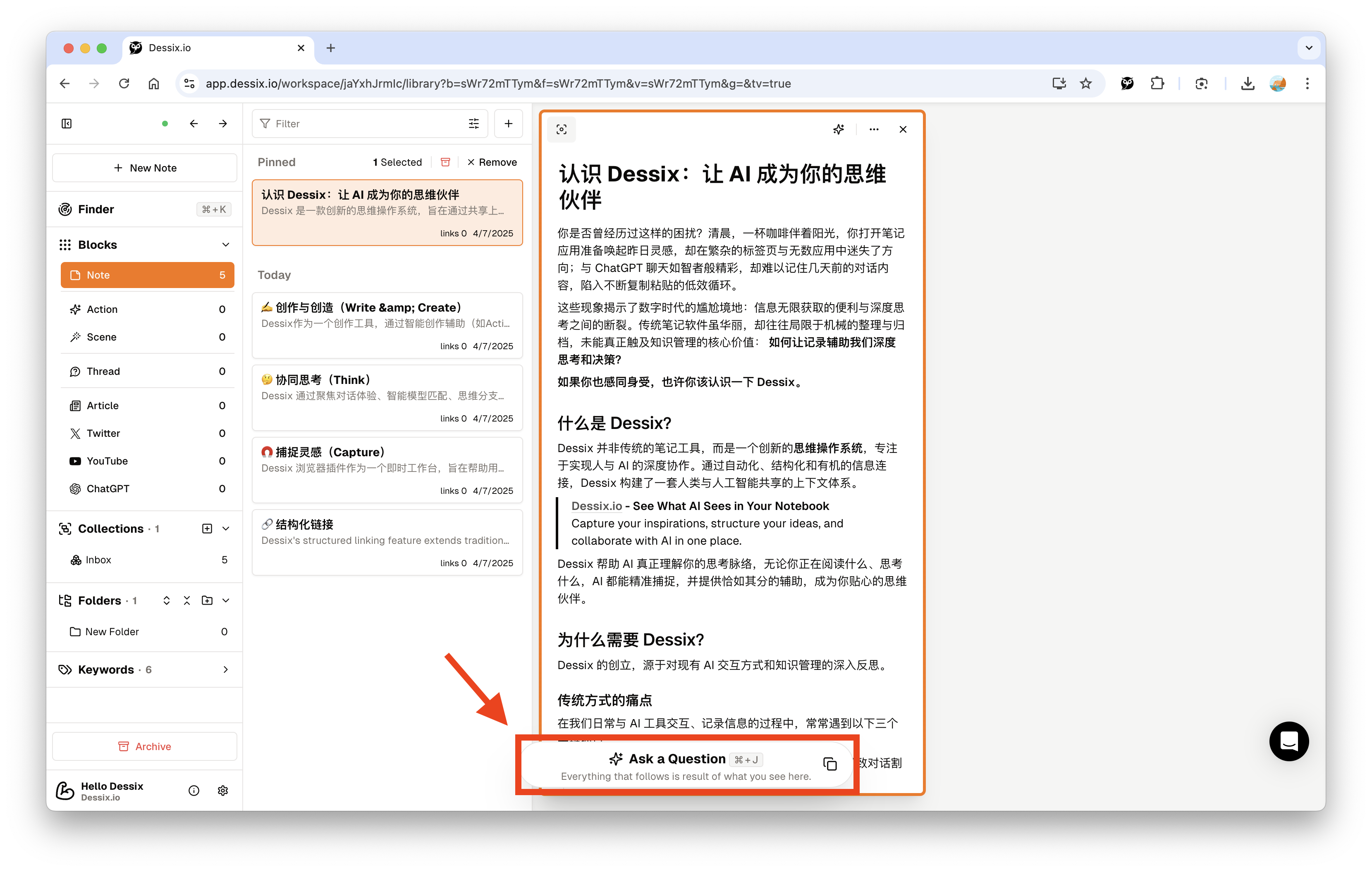This screenshot has height=872, width=1372.
Task: Open the Dessix.io link in the note
Action: click(x=596, y=506)
